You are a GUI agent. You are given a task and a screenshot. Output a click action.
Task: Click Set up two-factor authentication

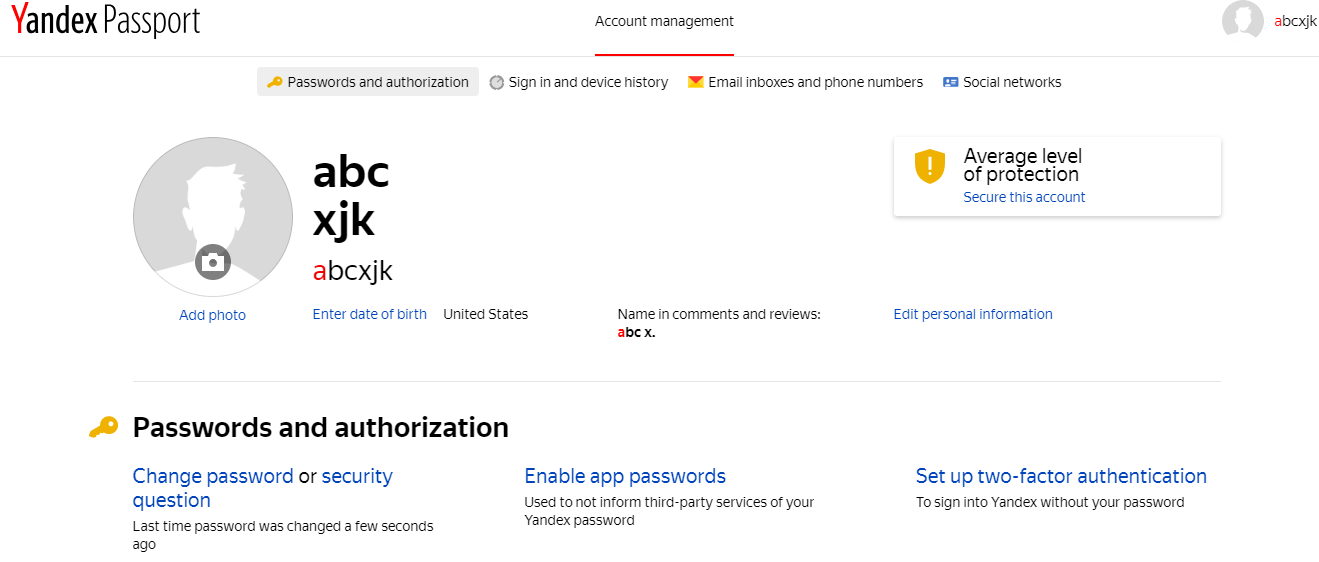pos(1061,476)
